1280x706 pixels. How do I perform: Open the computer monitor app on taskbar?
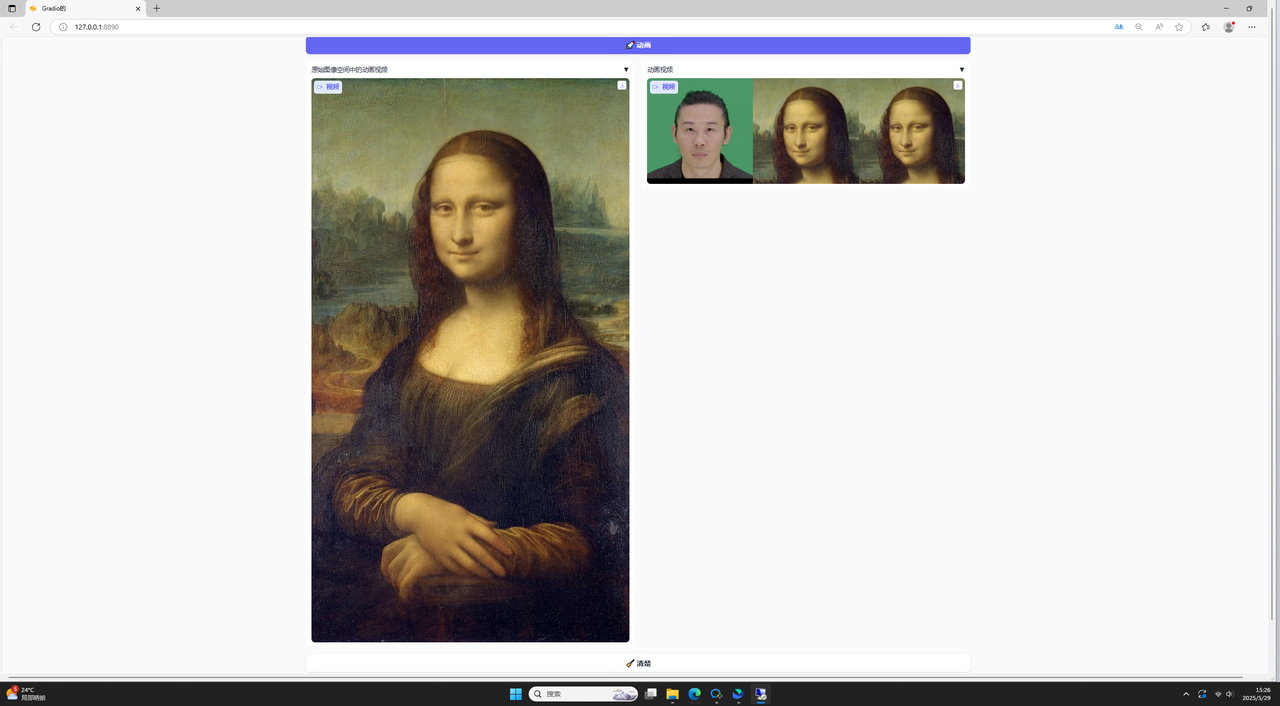point(761,694)
